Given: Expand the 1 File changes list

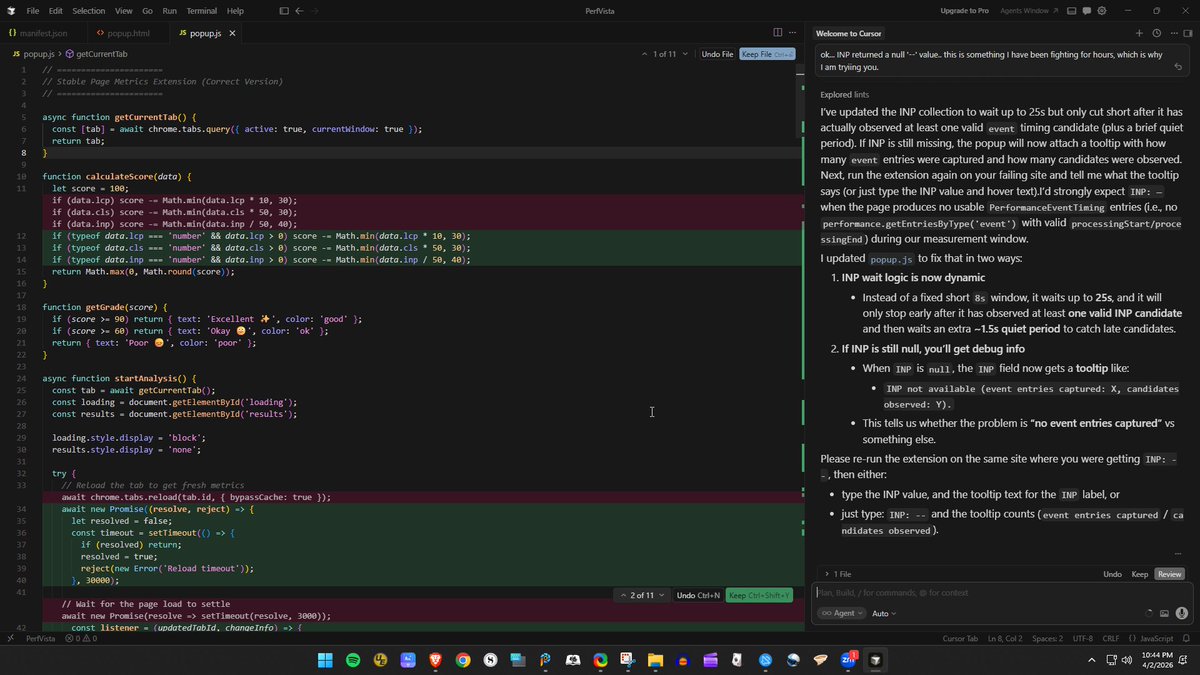Looking at the screenshot, I should tap(839, 574).
